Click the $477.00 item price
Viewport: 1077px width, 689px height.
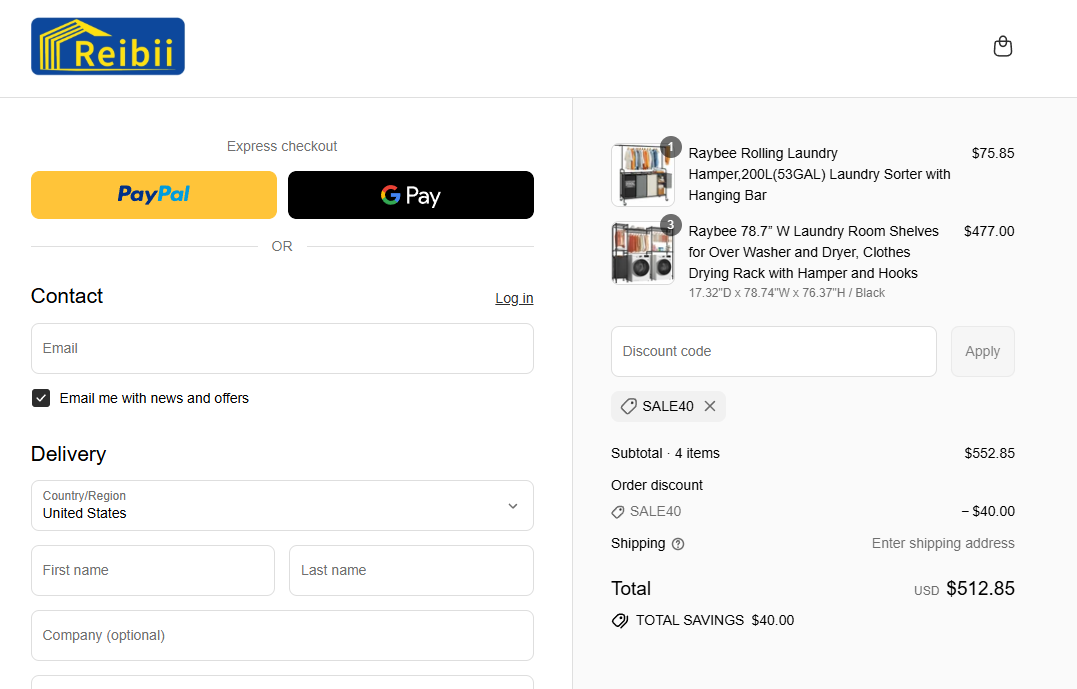[x=989, y=231]
